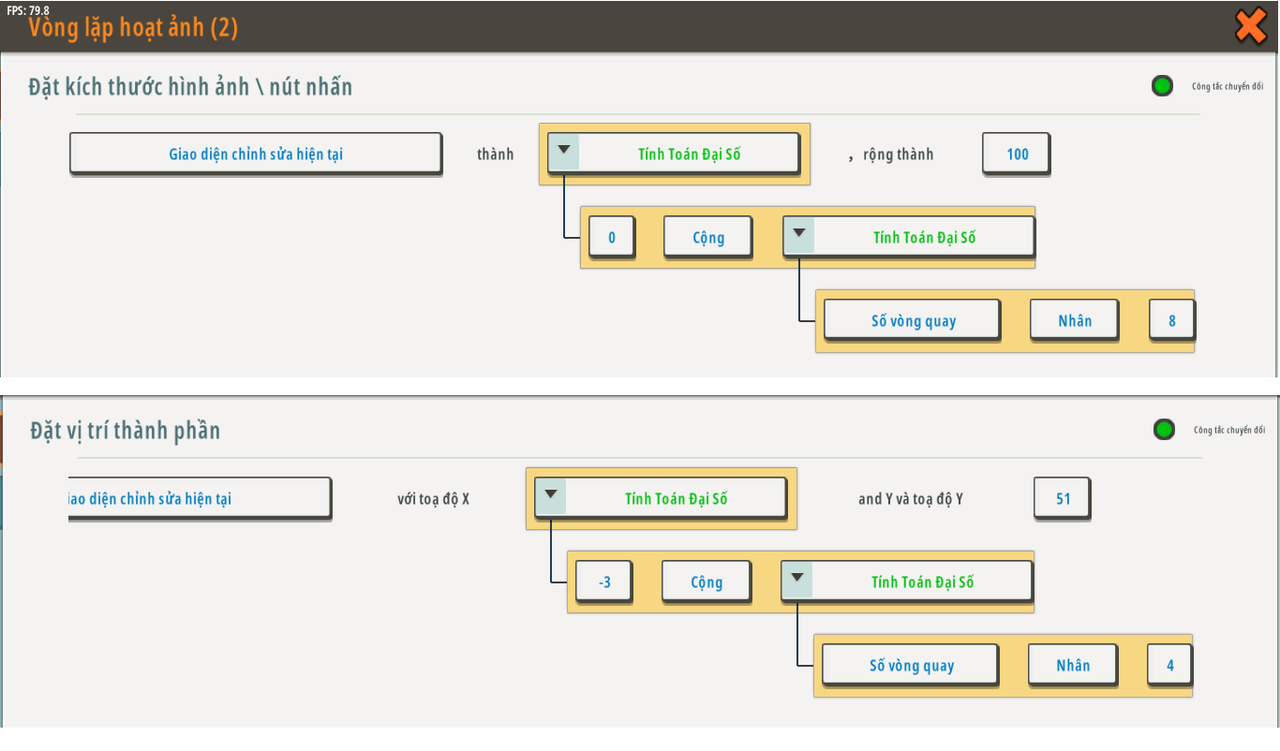
Task: Select the field containing value -3
Action: (604, 582)
